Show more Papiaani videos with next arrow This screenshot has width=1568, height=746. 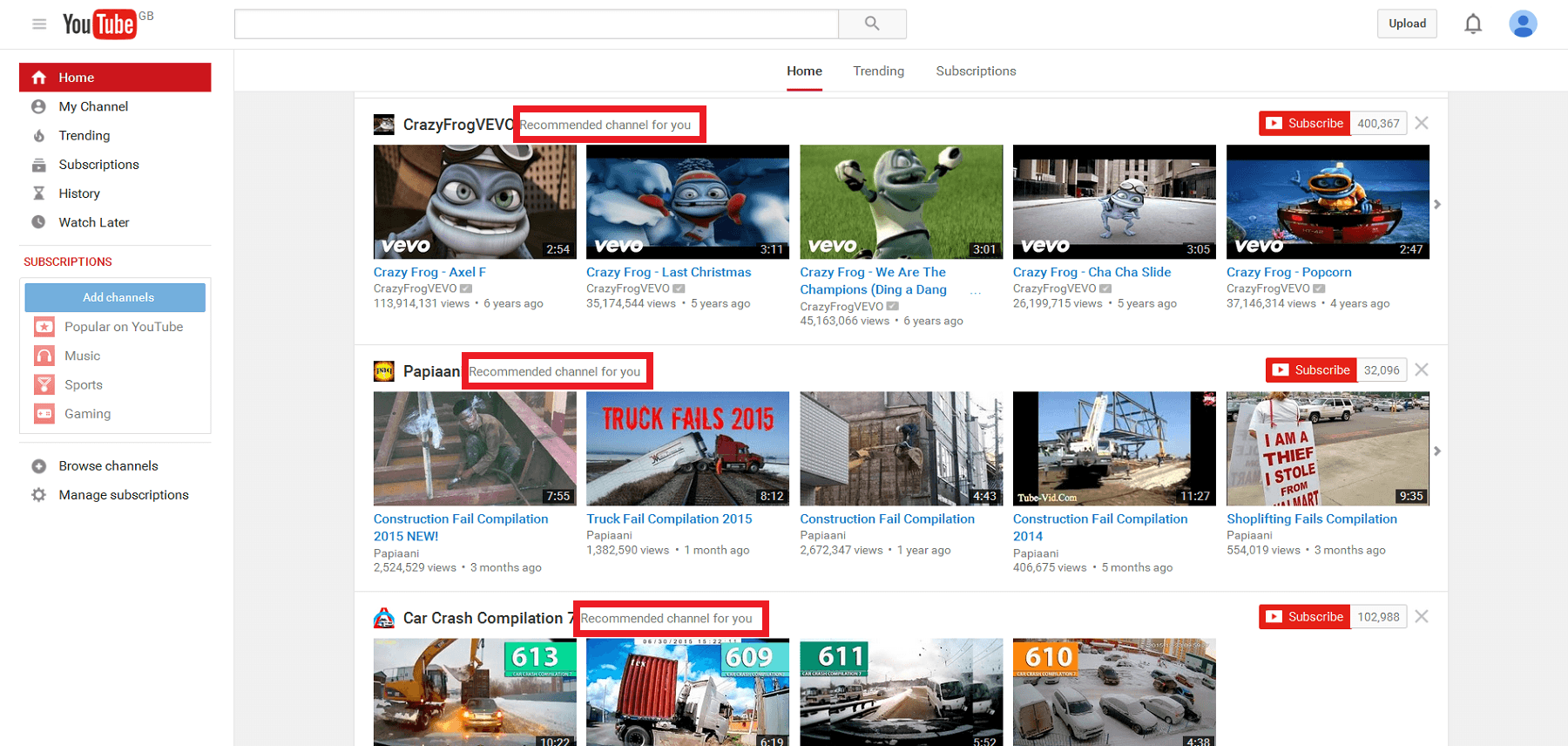[1437, 451]
